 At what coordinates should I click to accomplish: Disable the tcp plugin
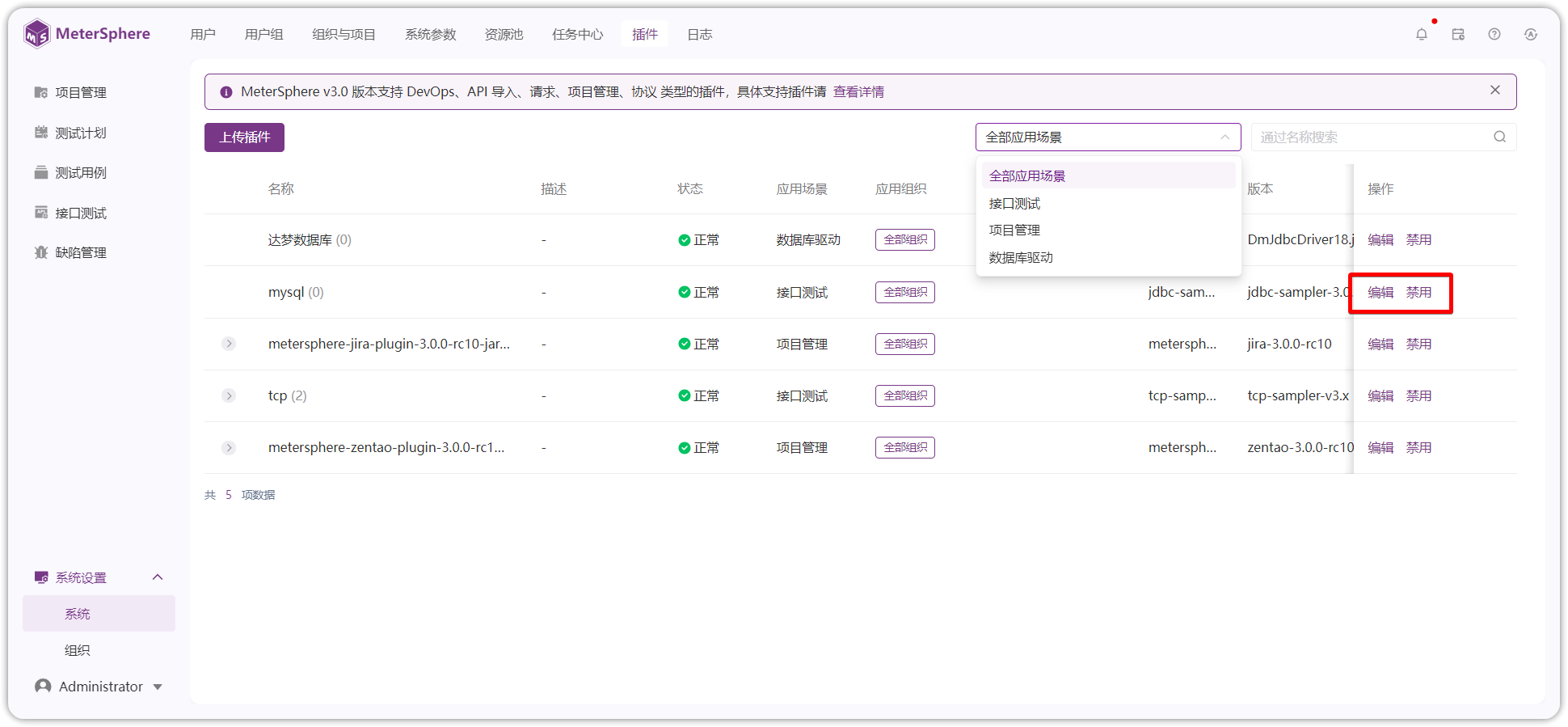[x=1418, y=395]
